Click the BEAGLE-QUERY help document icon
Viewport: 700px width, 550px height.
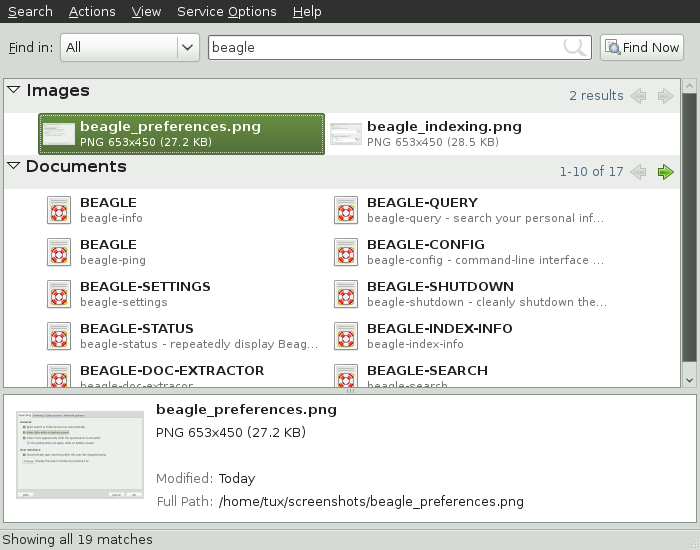(x=346, y=210)
